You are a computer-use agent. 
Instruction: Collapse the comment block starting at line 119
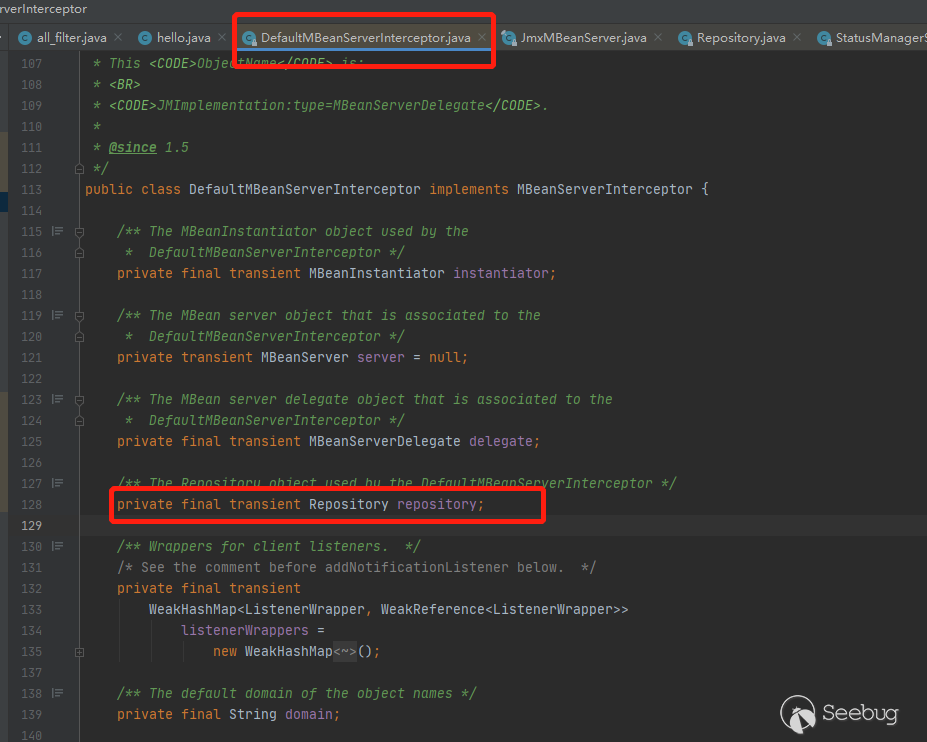[x=78, y=315]
